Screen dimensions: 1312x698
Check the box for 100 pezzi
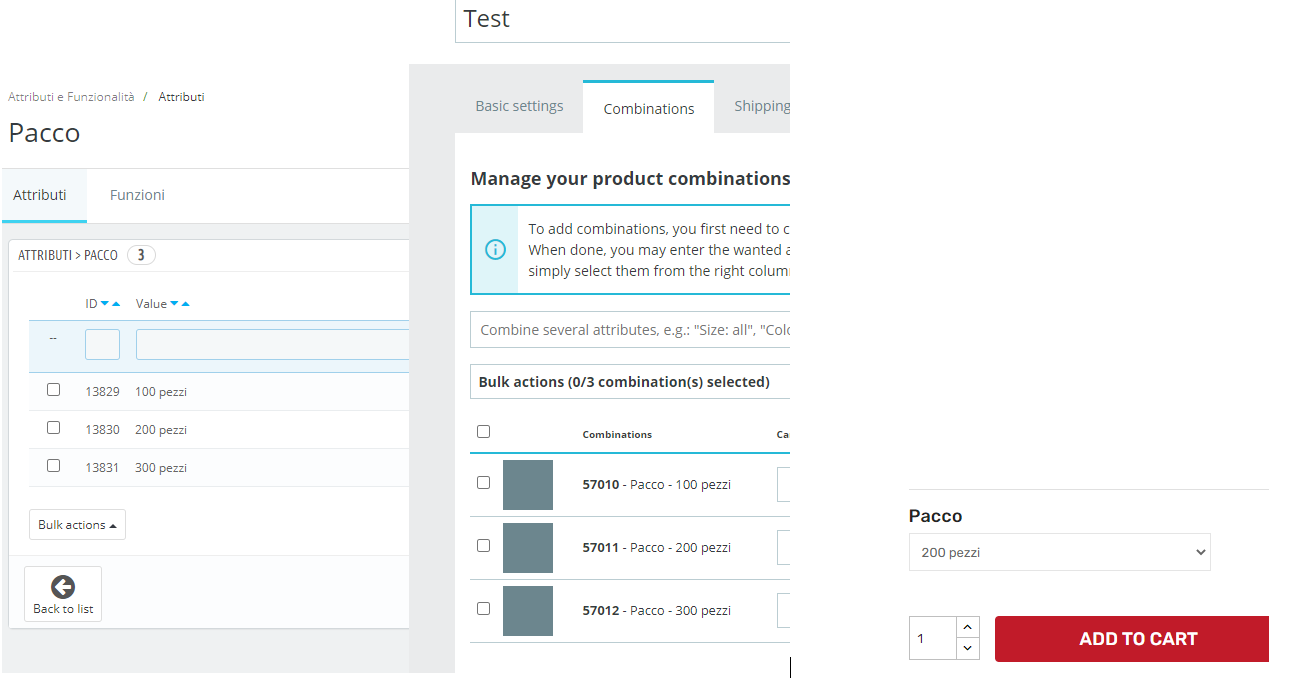click(x=54, y=390)
